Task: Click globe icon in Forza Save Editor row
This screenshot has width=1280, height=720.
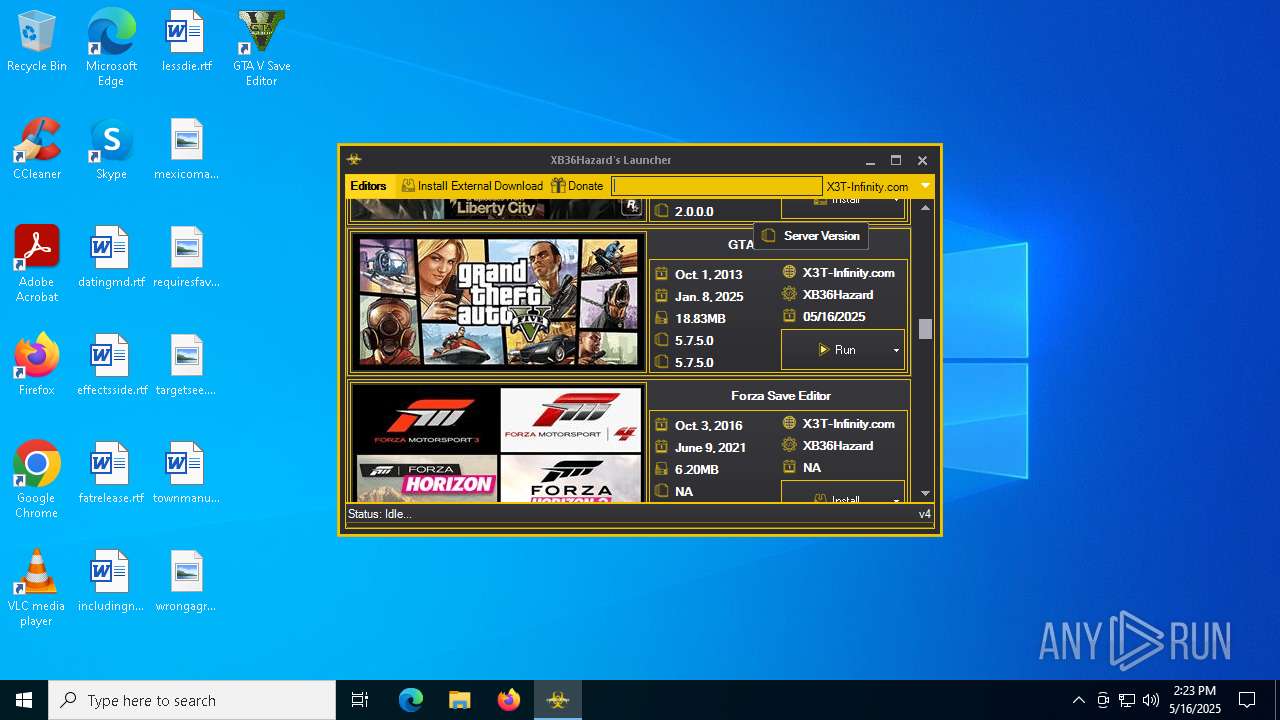Action: coord(789,423)
